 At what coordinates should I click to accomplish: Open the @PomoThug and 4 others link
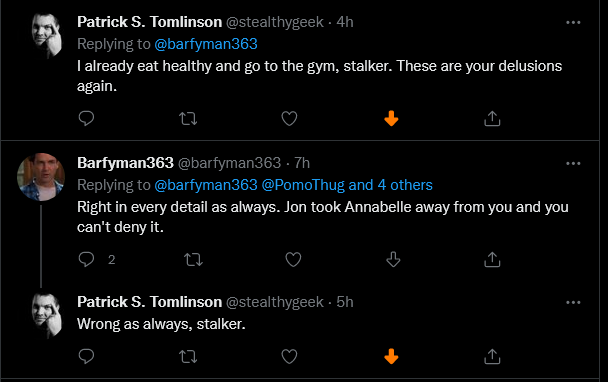[x=347, y=185]
